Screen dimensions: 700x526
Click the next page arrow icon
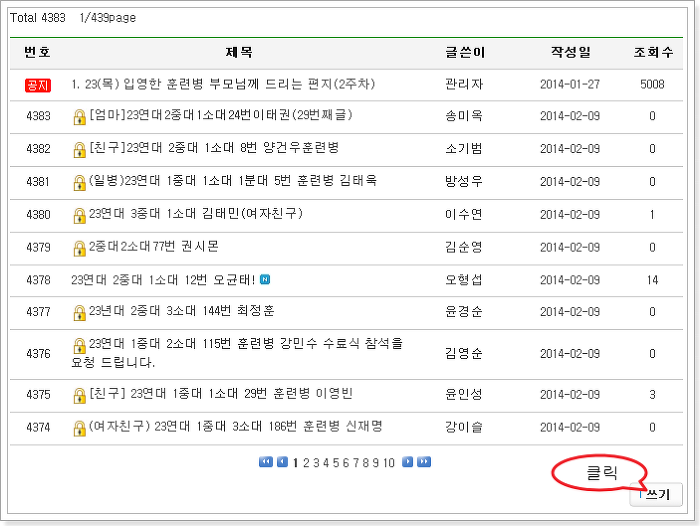coord(407,462)
